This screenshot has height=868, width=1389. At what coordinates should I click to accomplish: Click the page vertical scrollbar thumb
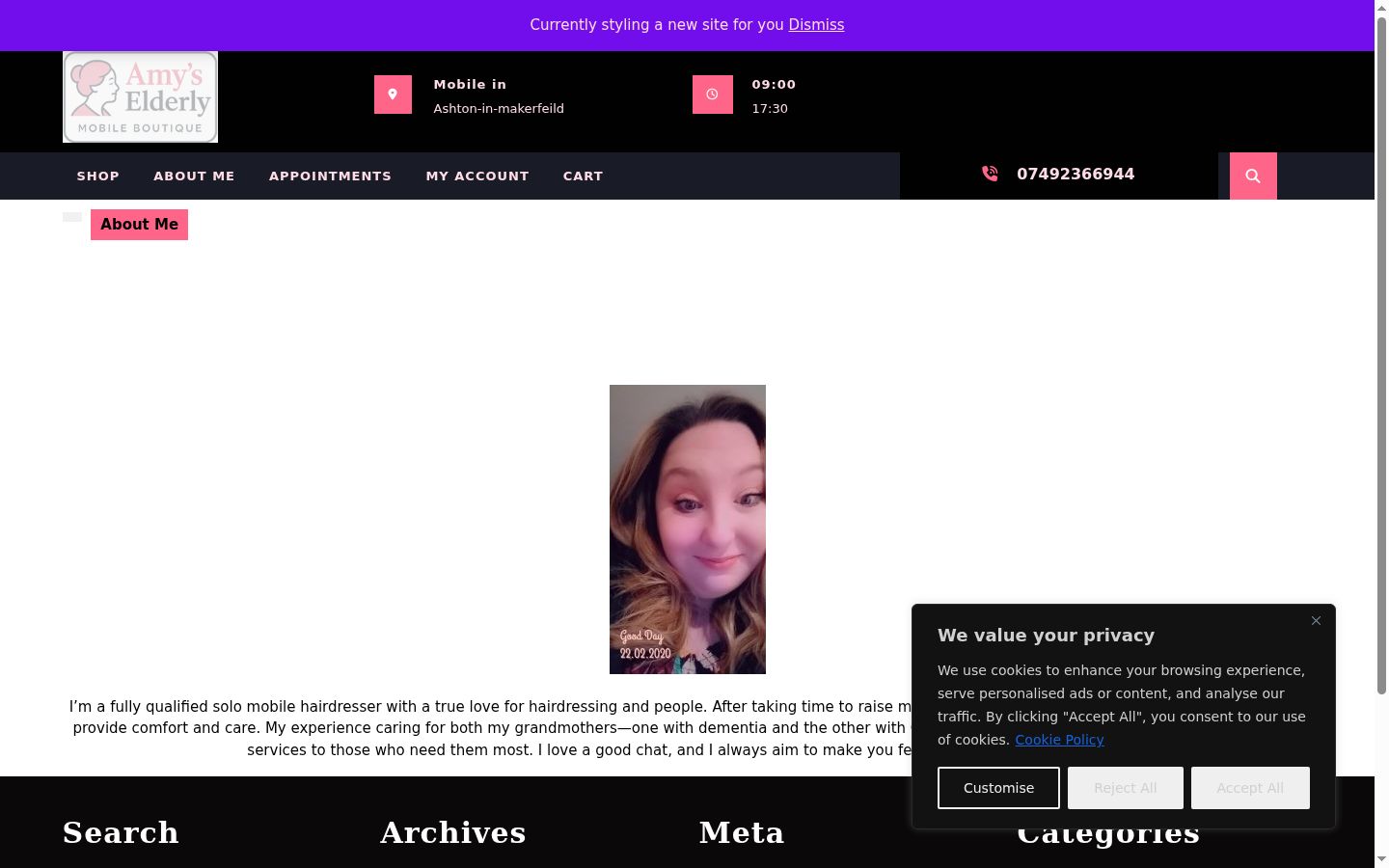(1381, 355)
